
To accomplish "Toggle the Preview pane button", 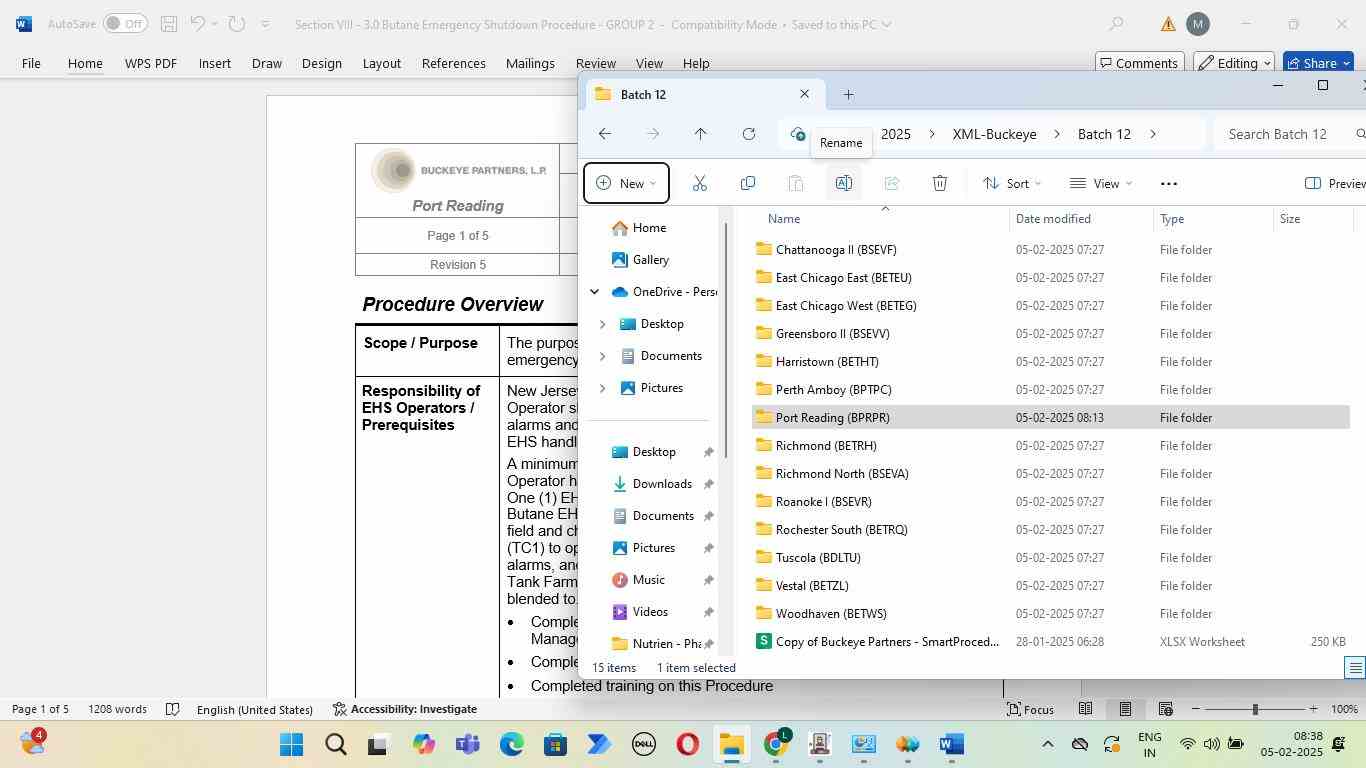I will click(1334, 183).
